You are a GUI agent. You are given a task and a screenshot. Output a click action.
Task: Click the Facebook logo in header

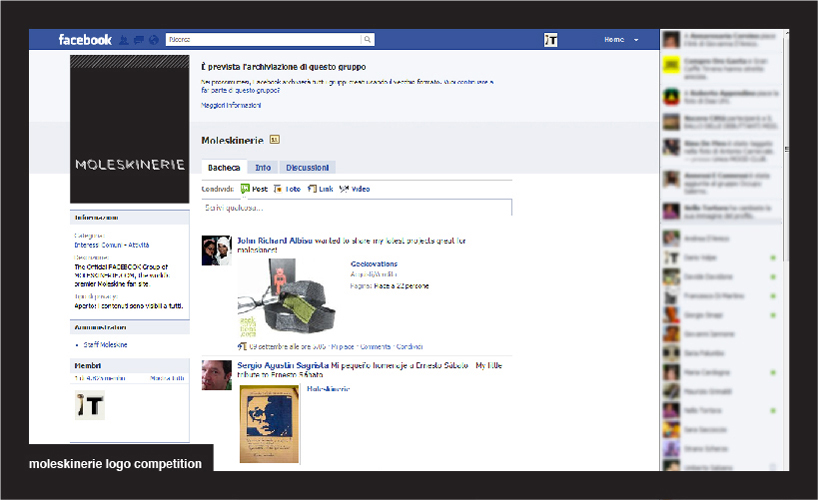85,40
